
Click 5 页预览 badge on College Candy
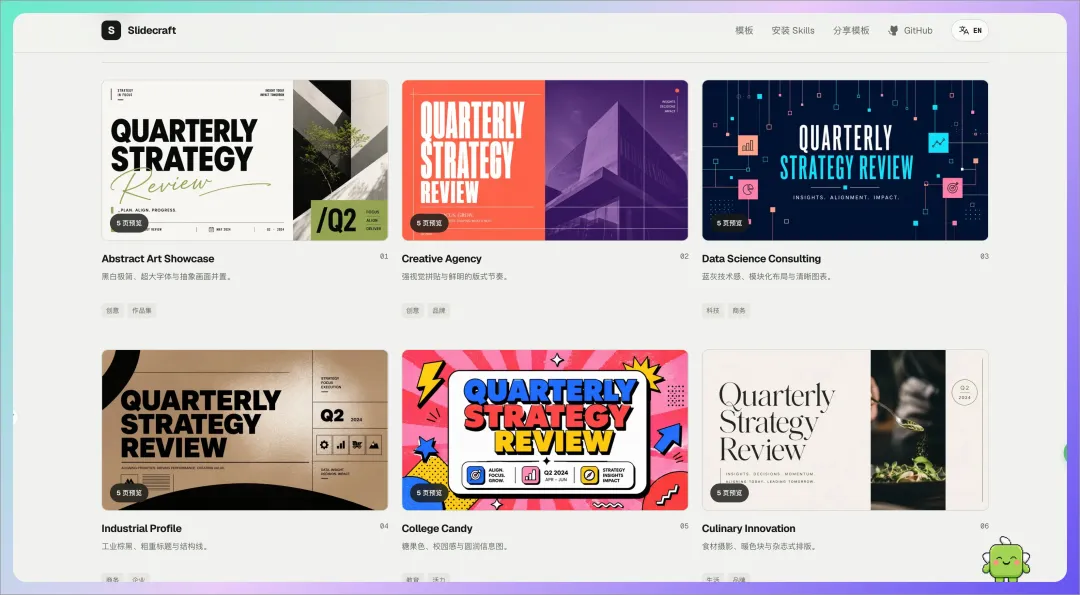coord(429,493)
